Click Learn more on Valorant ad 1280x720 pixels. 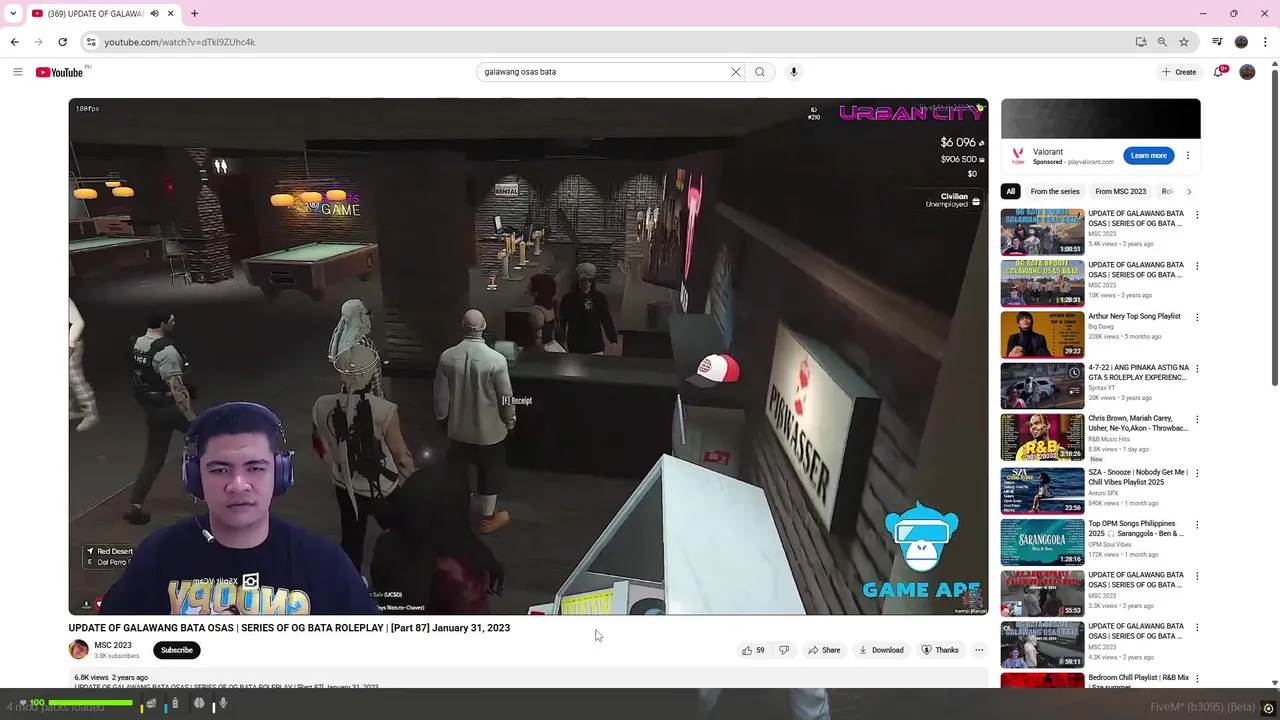(x=1148, y=156)
